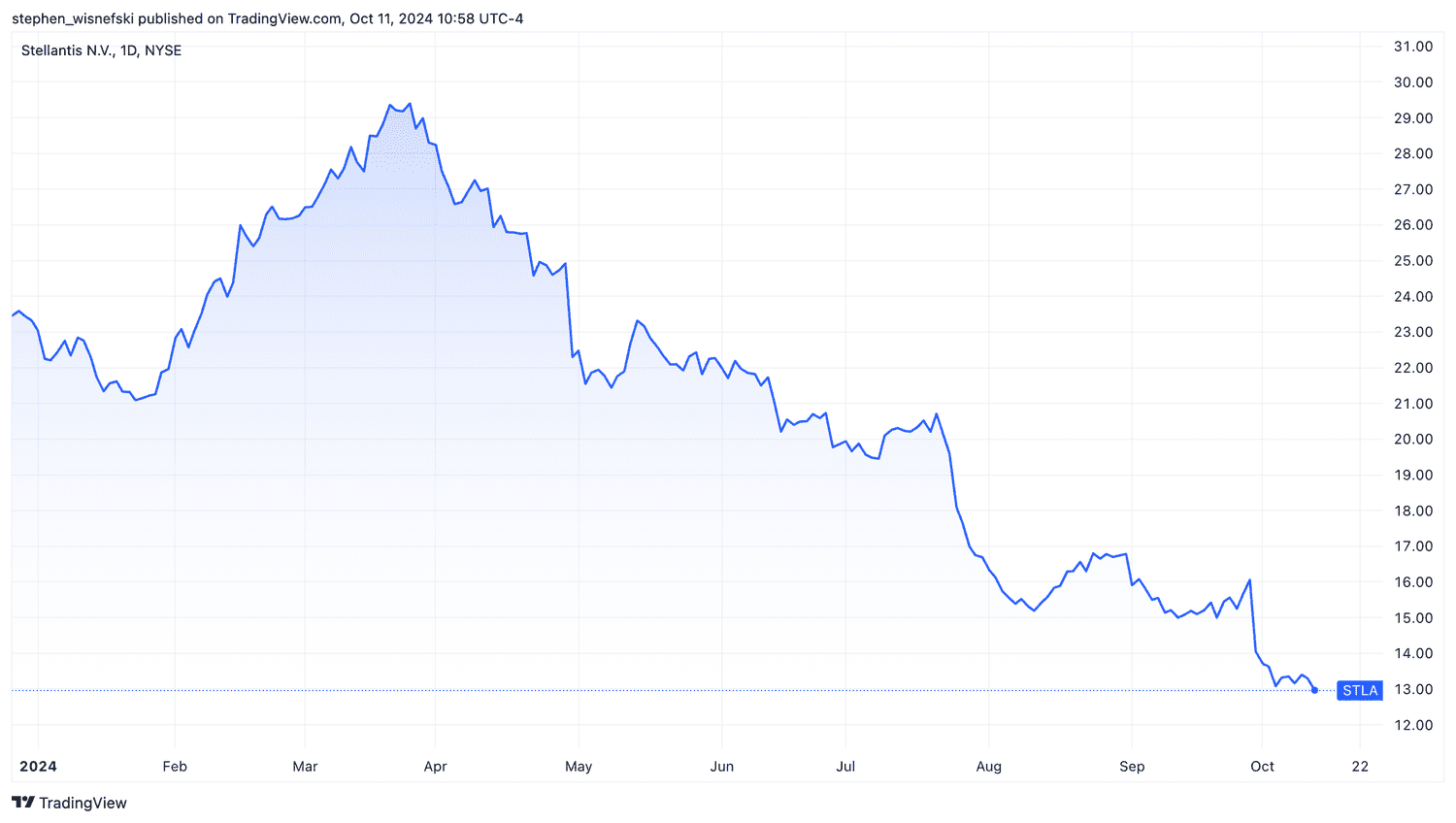Click the 22 date label on time axis

pyautogui.click(x=1361, y=767)
